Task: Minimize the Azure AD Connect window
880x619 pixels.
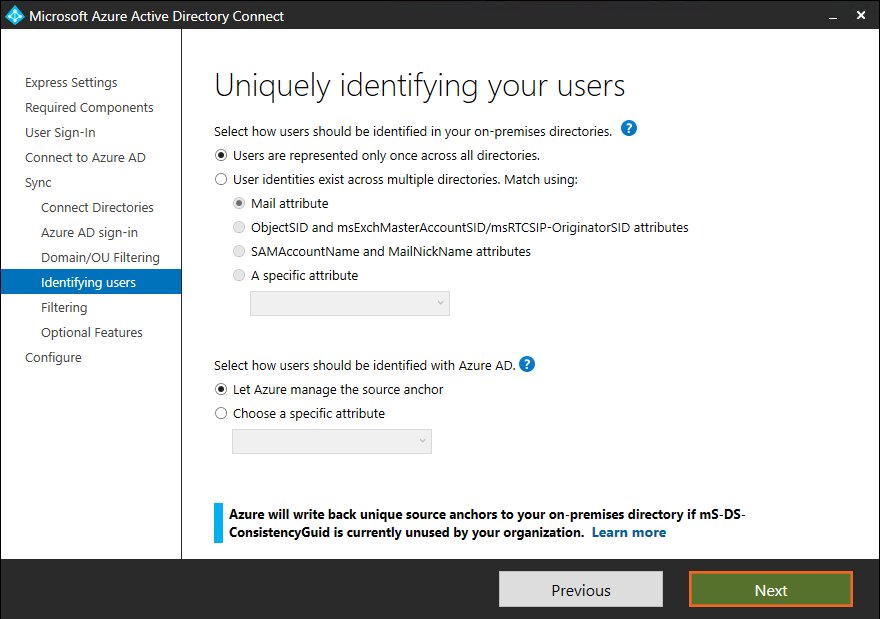Action: pyautogui.click(x=830, y=15)
